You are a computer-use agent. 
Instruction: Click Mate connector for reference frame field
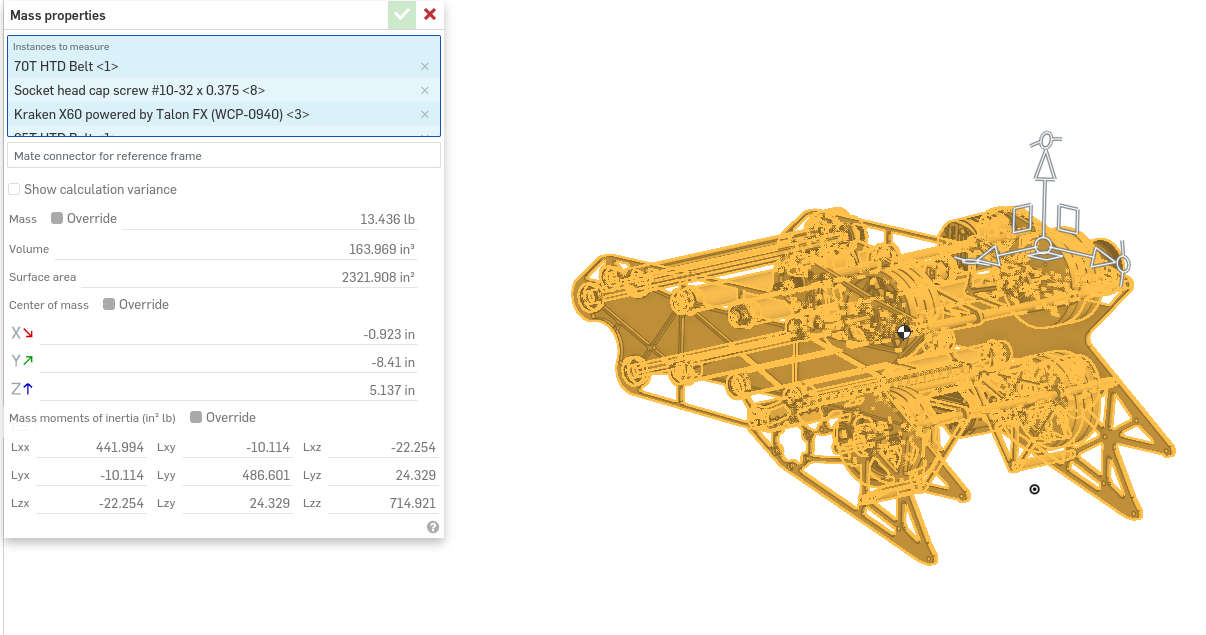coord(223,156)
